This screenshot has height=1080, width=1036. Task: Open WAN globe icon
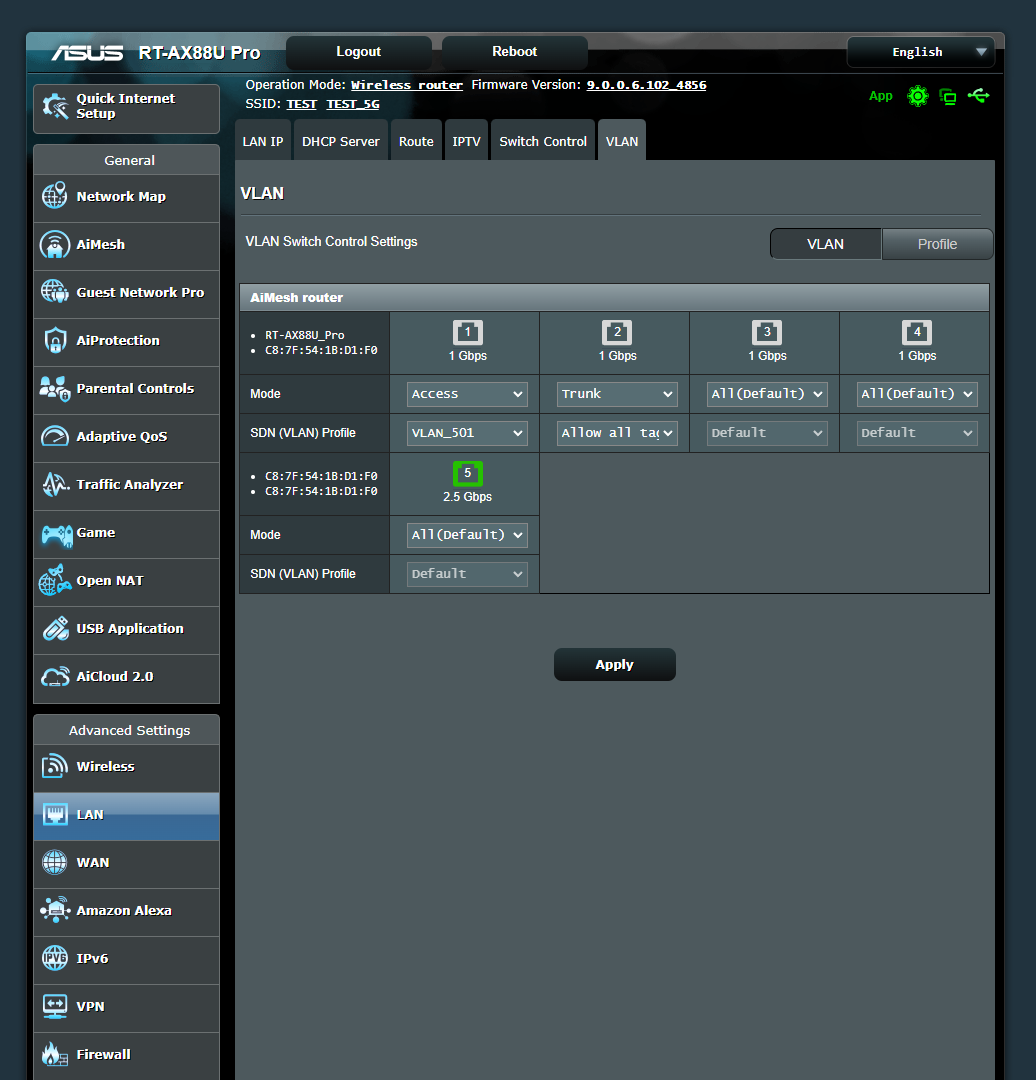click(x=55, y=862)
